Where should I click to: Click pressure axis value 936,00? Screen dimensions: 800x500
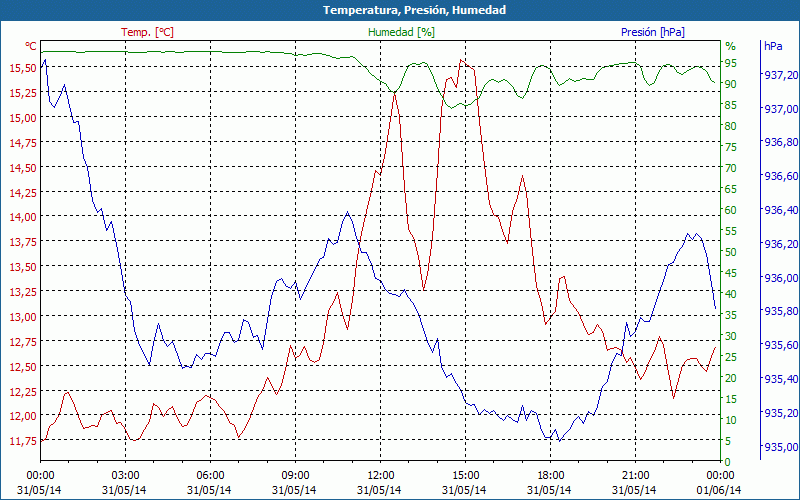tap(780, 278)
